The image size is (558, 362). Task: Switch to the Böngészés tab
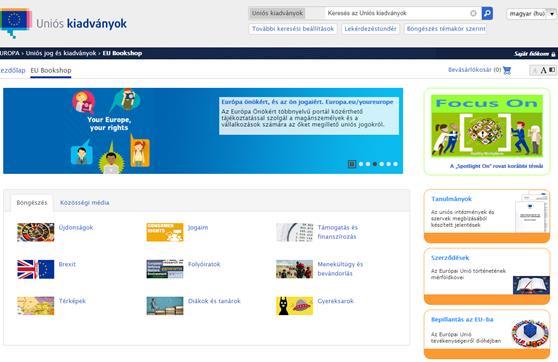coord(32,203)
